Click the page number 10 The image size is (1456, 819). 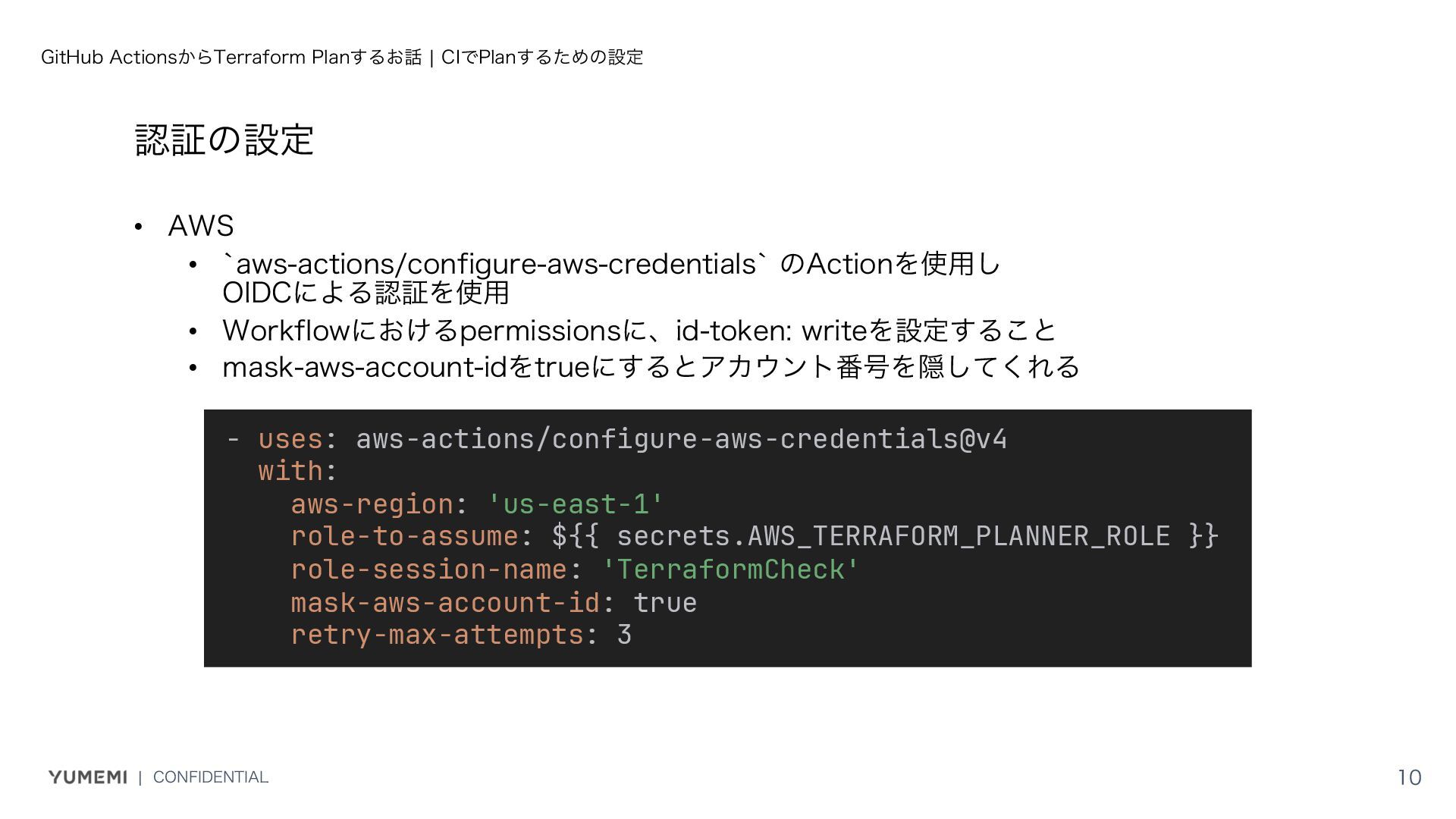(x=1410, y=777)
